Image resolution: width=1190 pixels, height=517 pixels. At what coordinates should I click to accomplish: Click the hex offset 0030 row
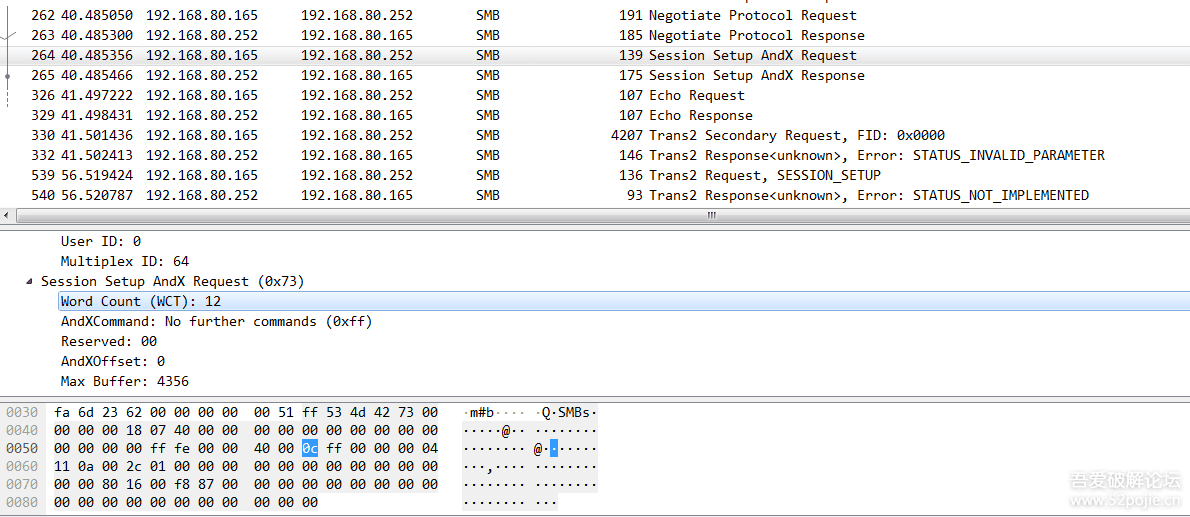pyautogui.click(x=22, y=413)
